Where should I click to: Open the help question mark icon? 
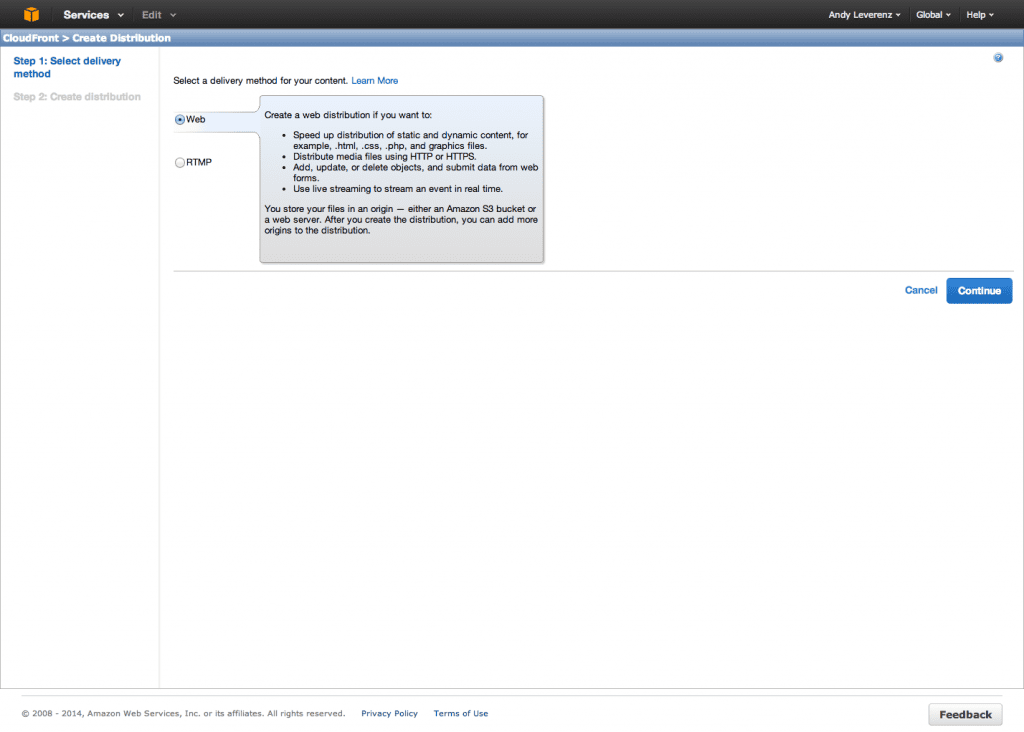(997, 57)
